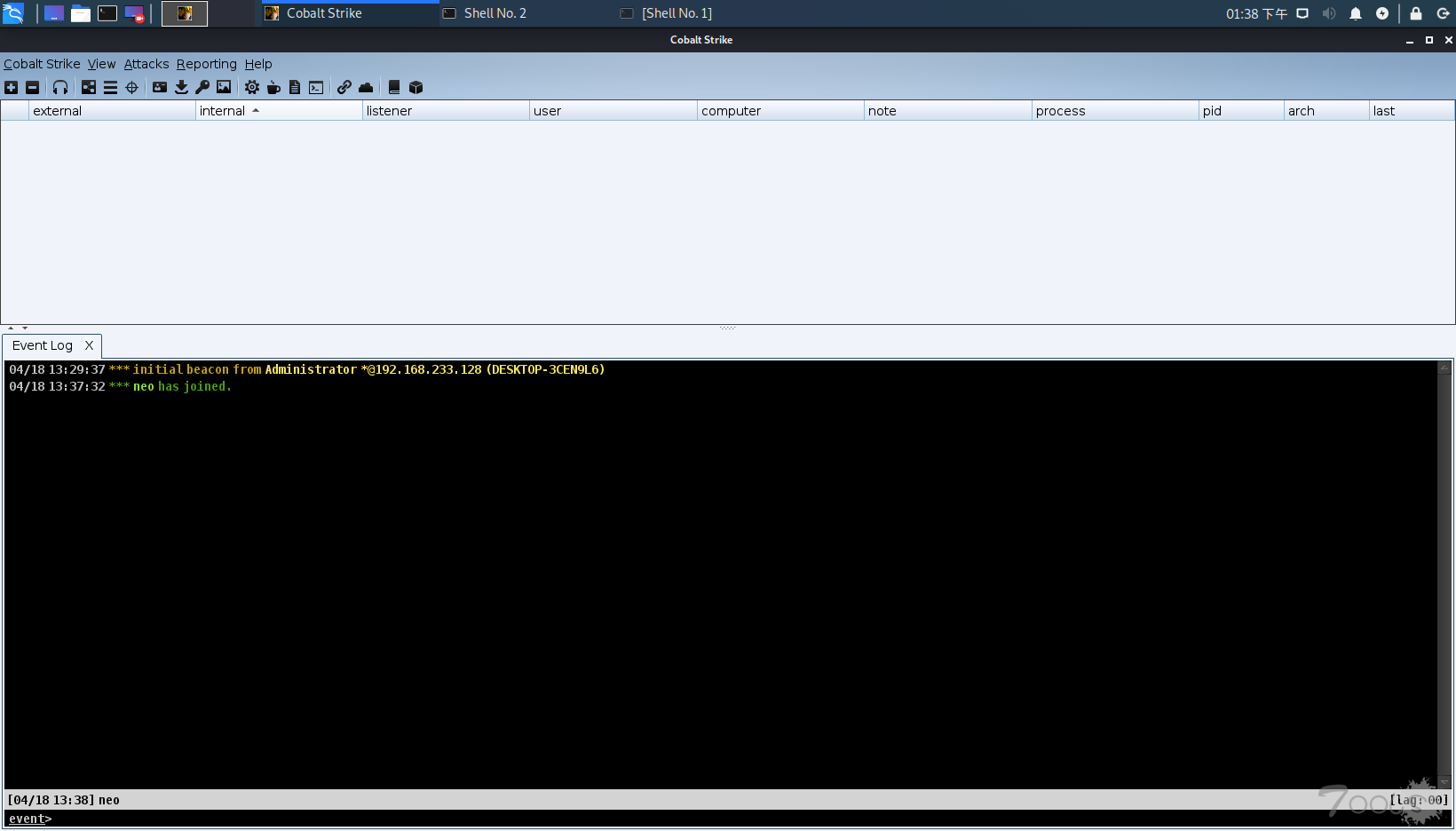Open file manager in top panel
1456x831 pixels.
(81, 13)
